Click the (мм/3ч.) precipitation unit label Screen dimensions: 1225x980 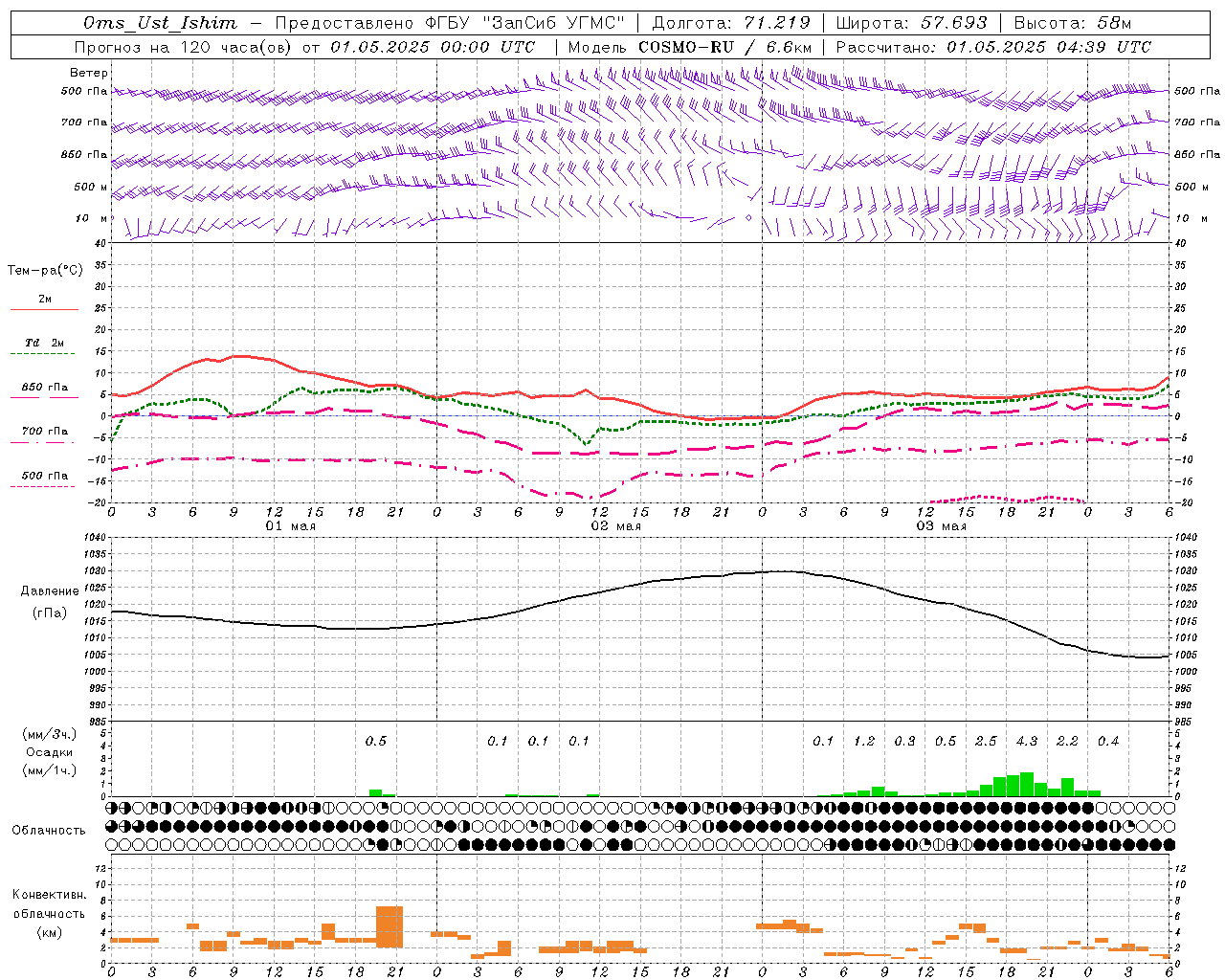click(51, 734)
